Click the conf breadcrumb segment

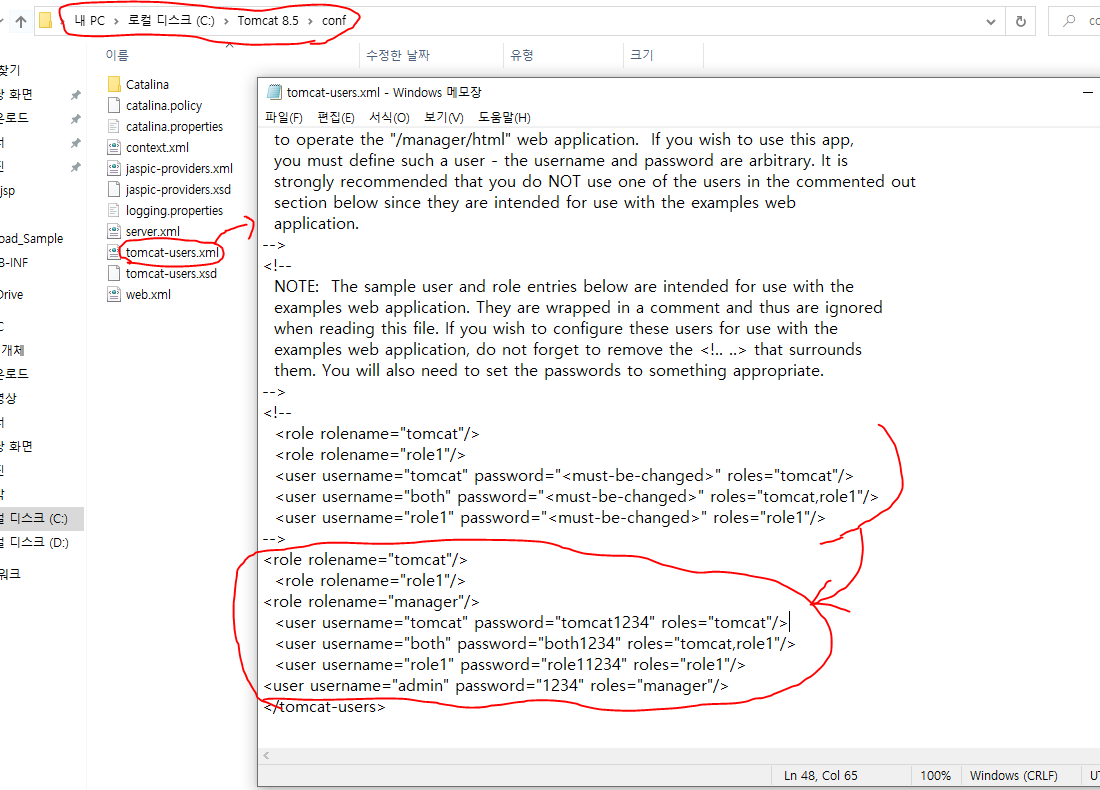(334, 21)
